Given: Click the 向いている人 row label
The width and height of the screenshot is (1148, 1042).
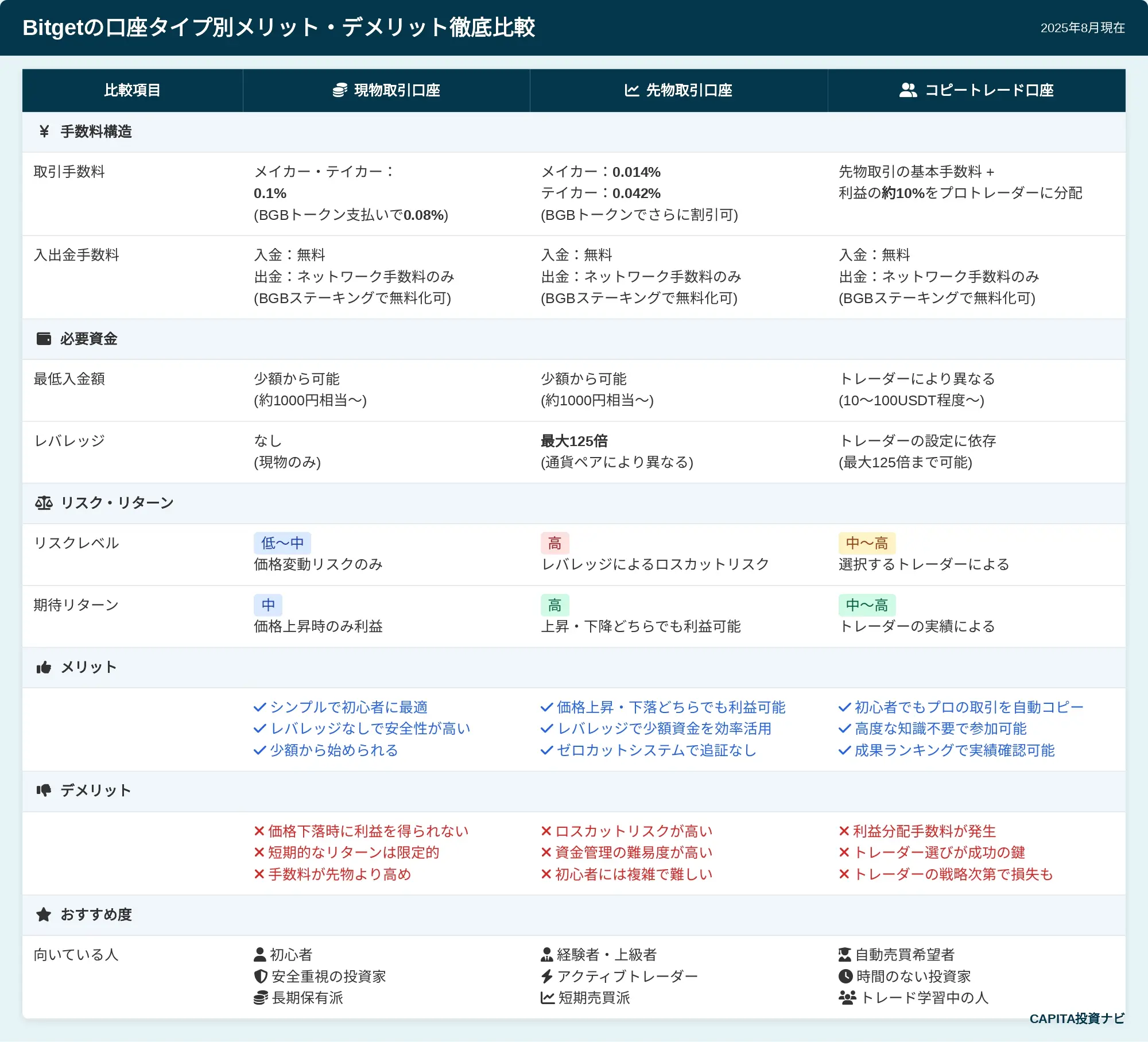Looking at the screenshot, I should click(x=76, y=955).
